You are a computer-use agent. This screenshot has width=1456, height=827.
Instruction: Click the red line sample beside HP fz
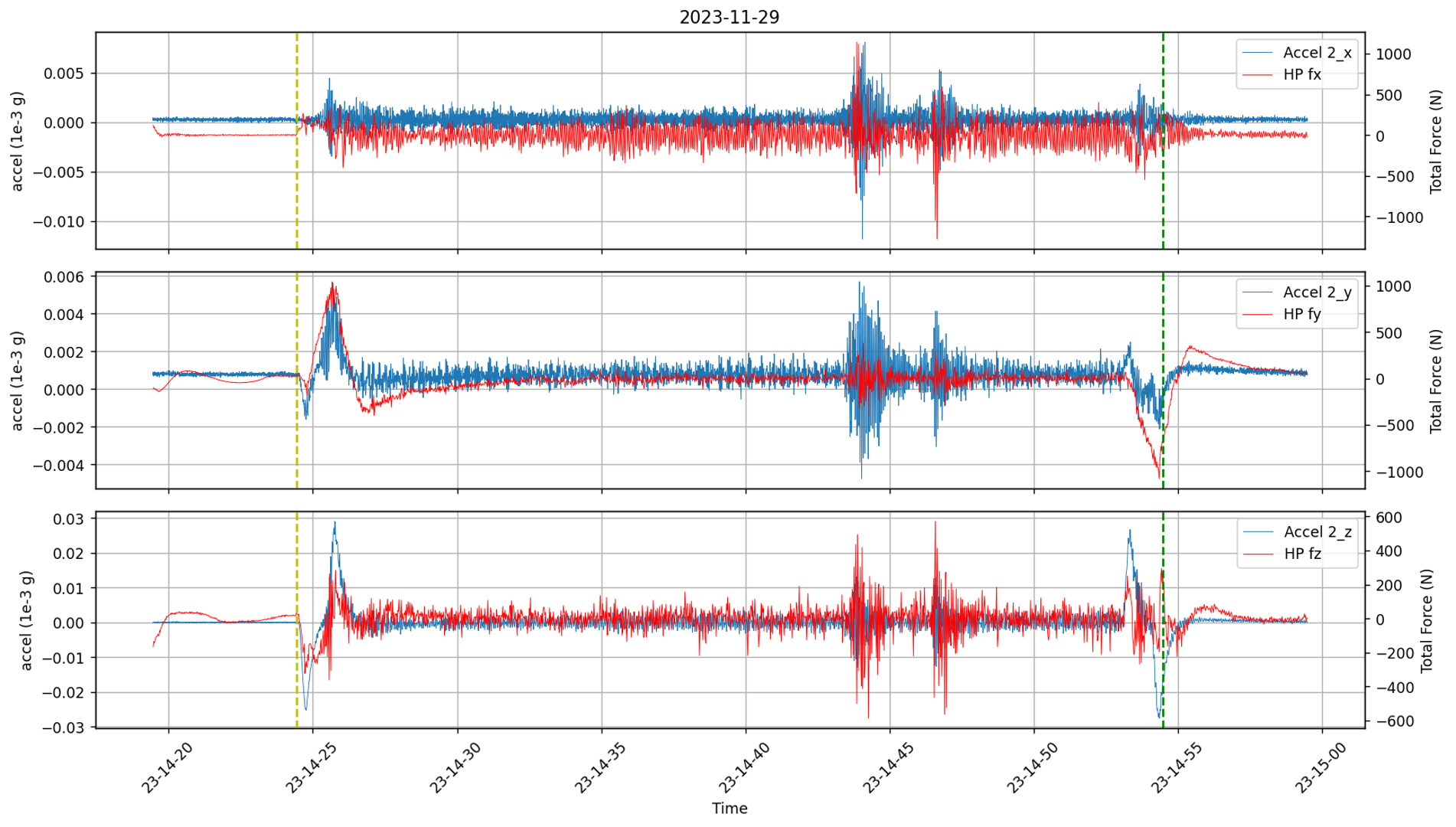click(1258, 554)
